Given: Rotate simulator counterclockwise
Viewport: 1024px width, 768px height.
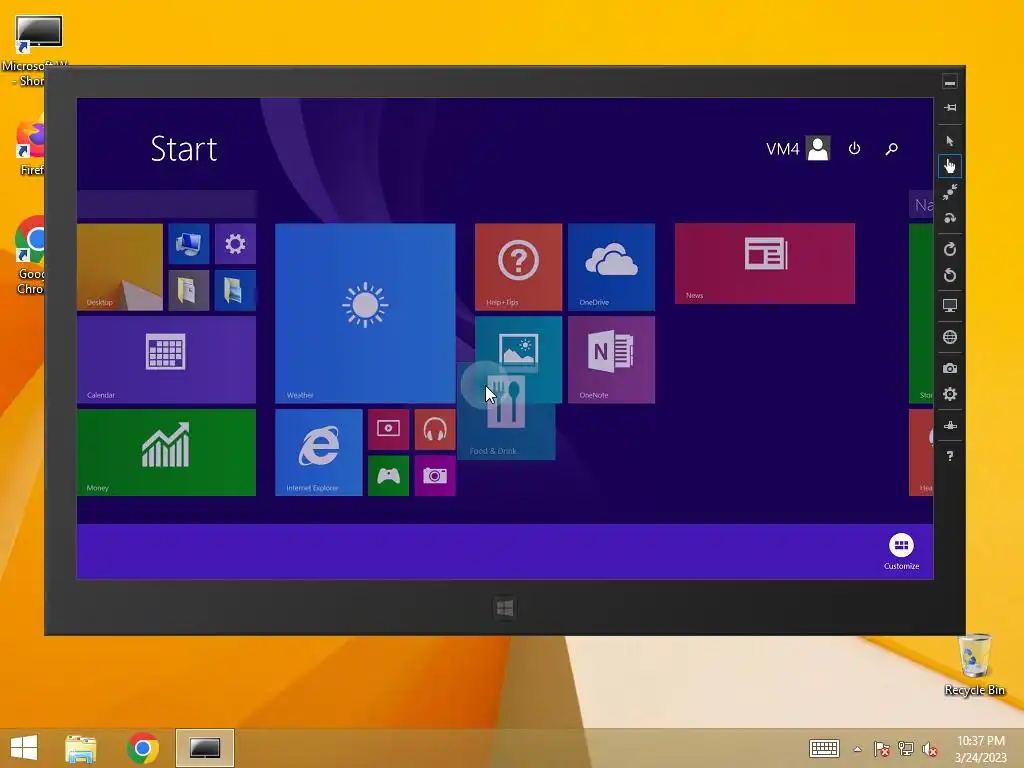Looking at the screenshot, I should tap(950, 276).
